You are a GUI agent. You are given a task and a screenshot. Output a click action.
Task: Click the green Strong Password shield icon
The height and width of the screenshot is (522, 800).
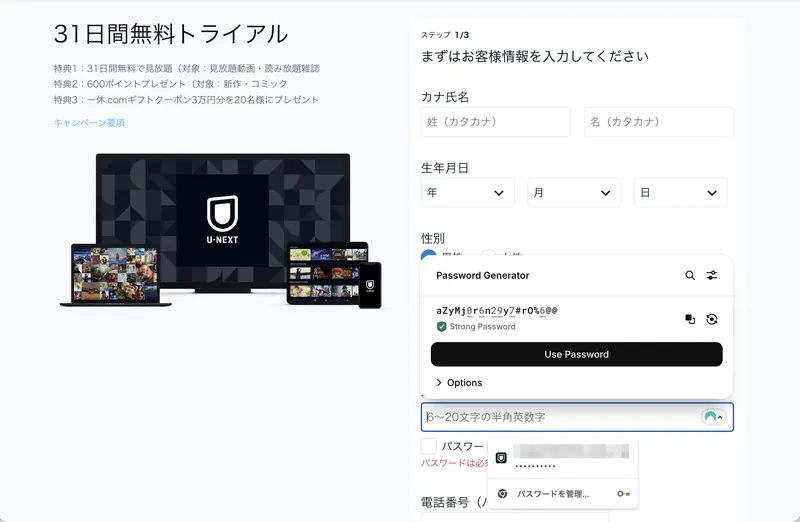tap(442, 327)
